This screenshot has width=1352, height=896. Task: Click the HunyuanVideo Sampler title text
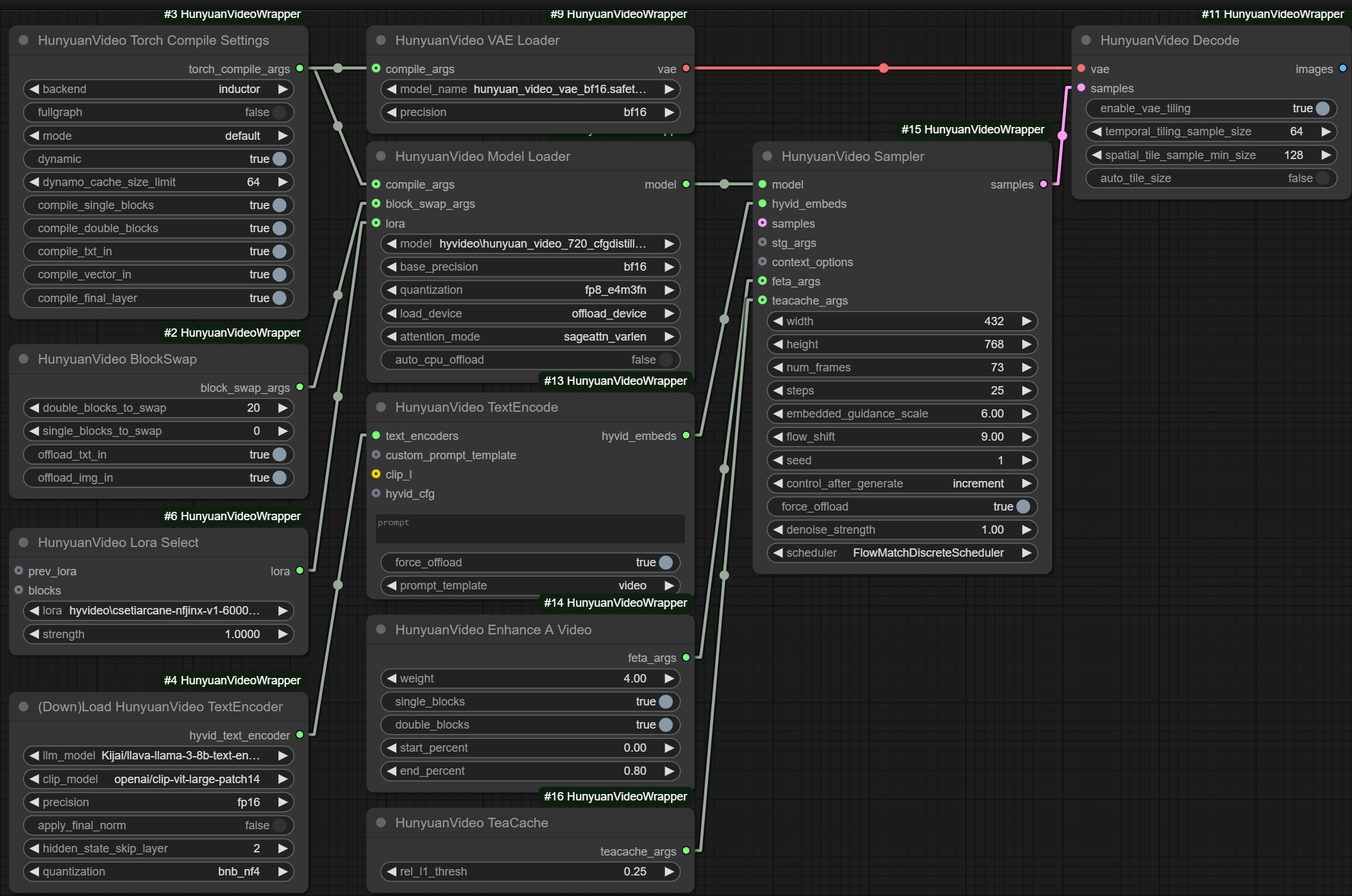pos(852,156)
